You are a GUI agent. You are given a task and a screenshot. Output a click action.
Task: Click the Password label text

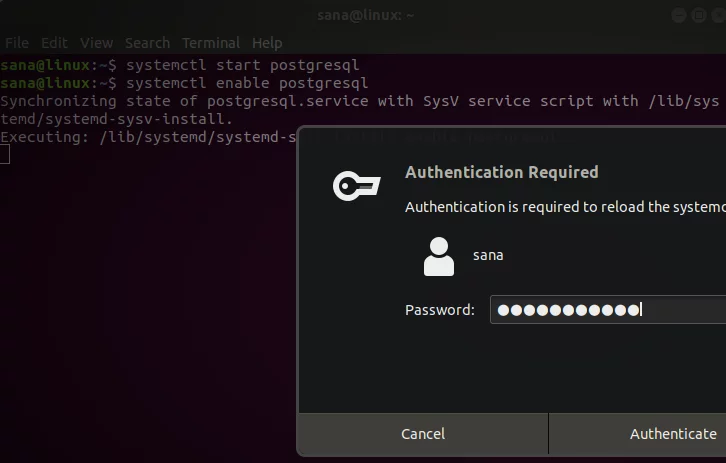[x=439, y=310]
